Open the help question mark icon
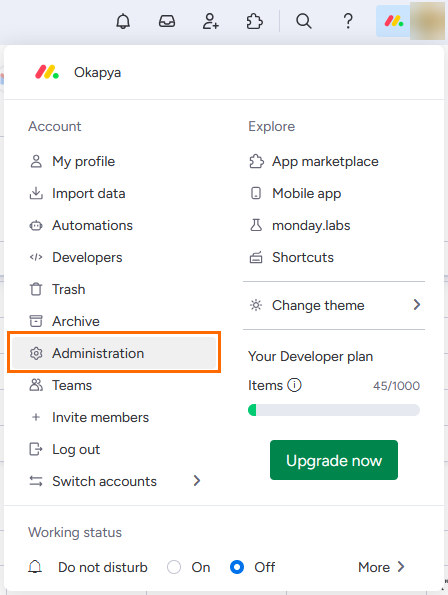 tap(348, 21)
